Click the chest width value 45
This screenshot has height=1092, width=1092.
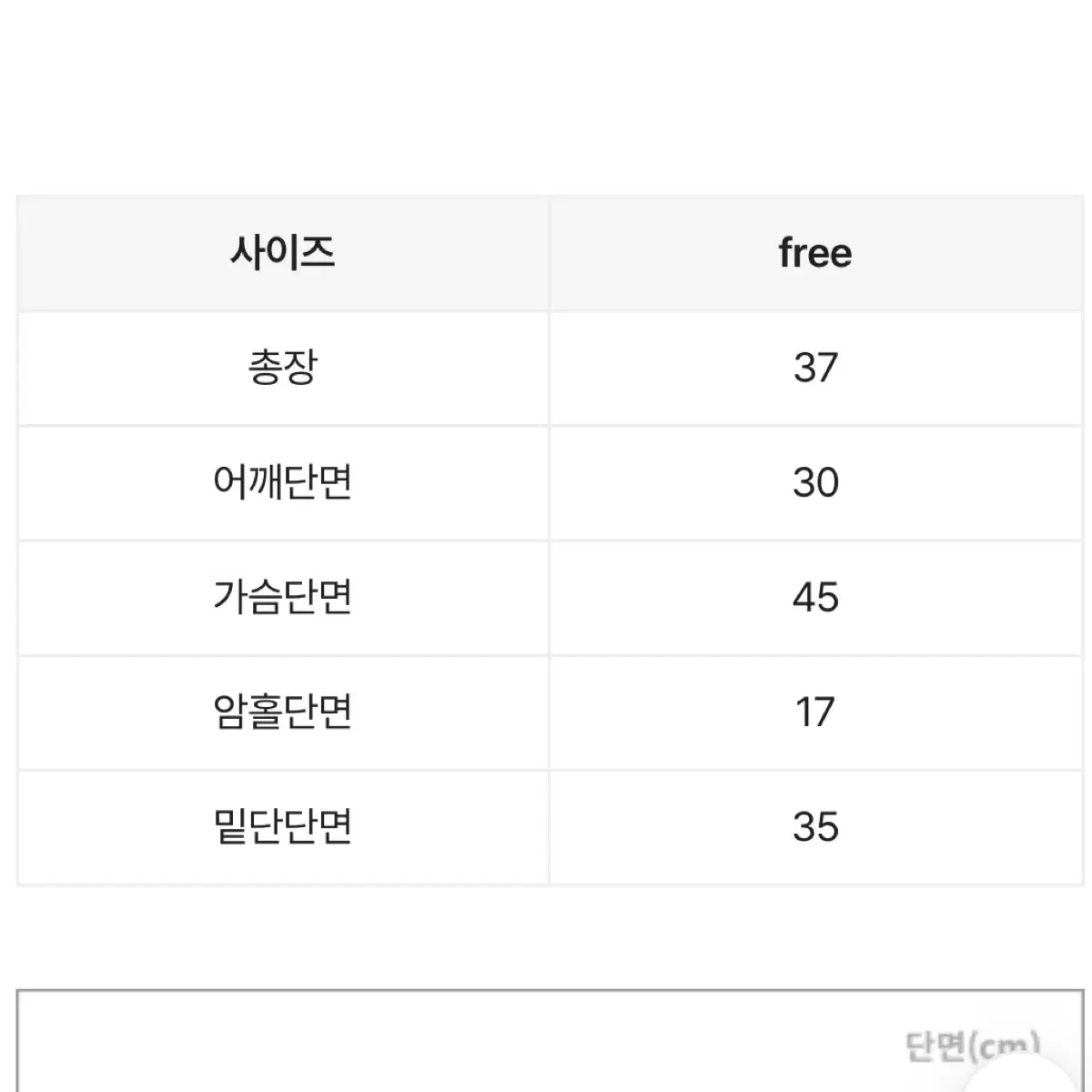[815, 598]
